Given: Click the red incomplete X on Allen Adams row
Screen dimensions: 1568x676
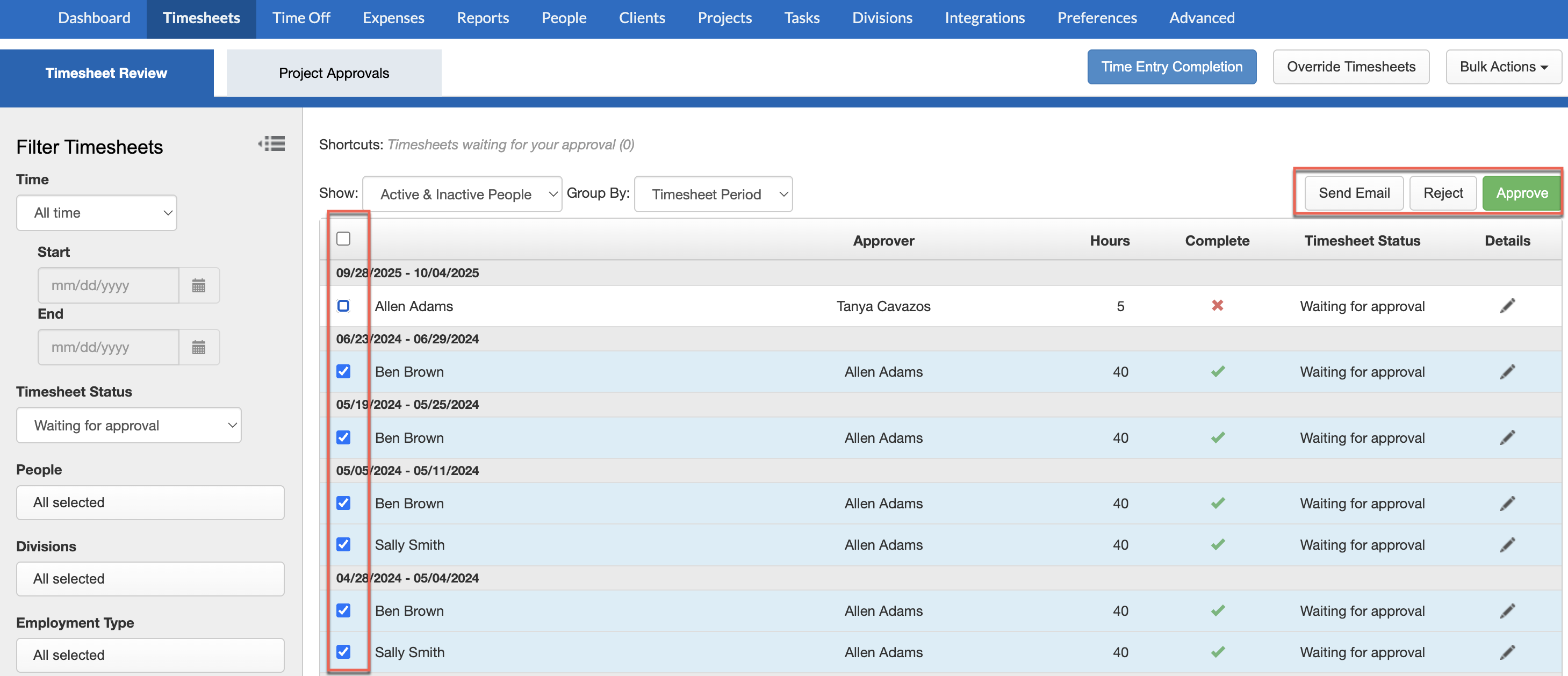Looking at the screenshot, I should (1218, 306).
